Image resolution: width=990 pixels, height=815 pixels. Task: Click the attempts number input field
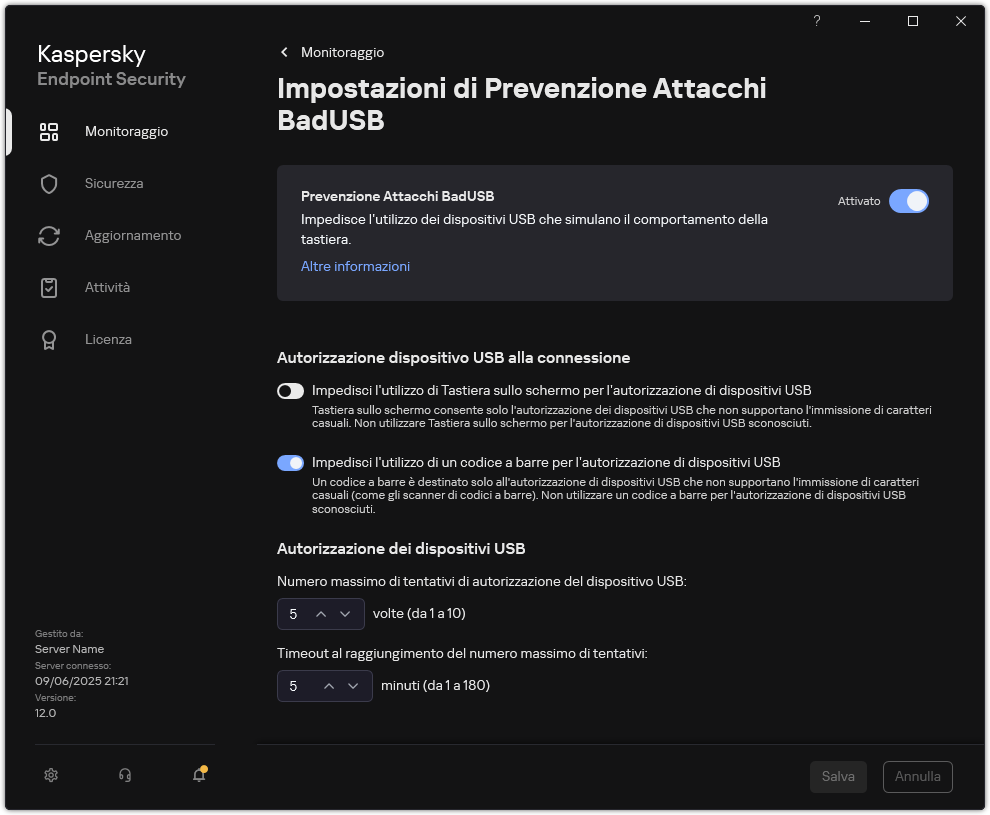pyautogui.click(x=293, y=613)
